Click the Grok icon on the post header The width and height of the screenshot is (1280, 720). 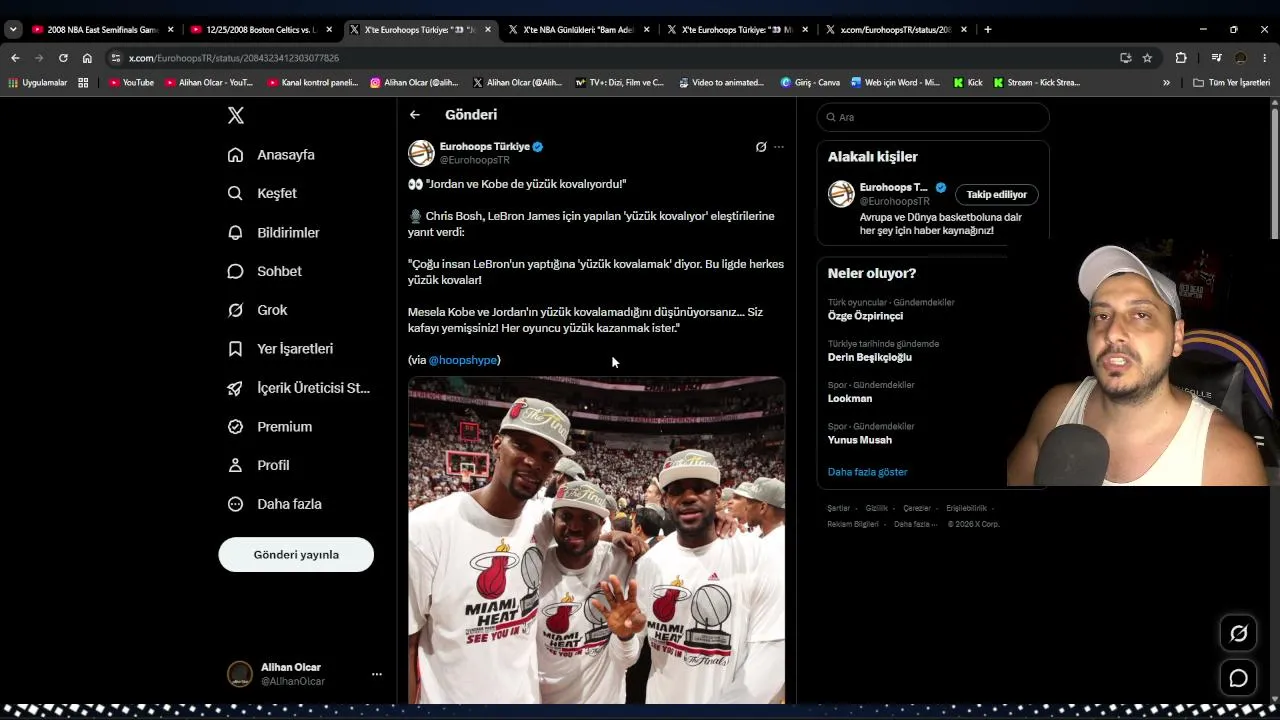click(x=761, y=147)
